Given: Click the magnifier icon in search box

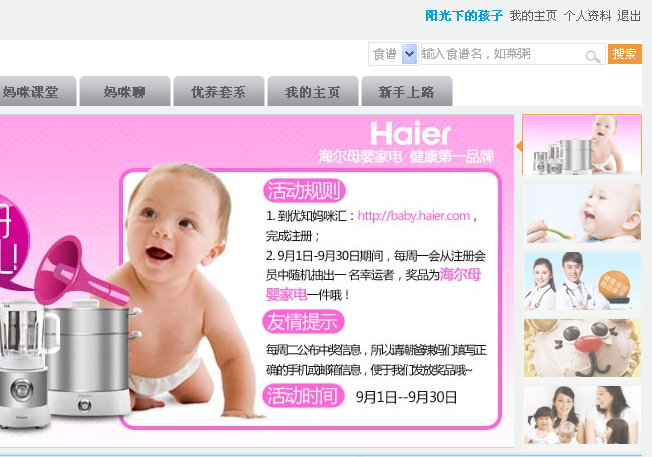Looking at the screenshot, I should [593, 56].
